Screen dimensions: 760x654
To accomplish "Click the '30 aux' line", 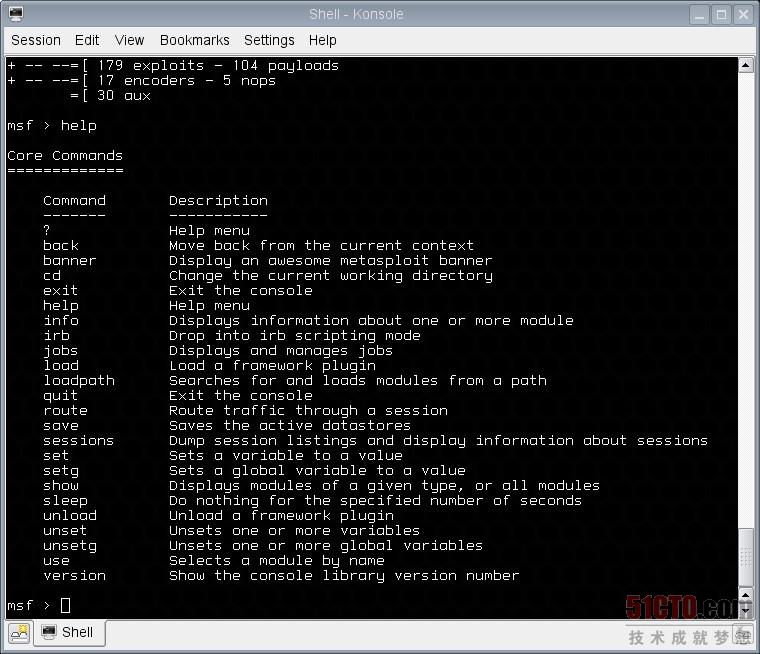I will (124, 96).
